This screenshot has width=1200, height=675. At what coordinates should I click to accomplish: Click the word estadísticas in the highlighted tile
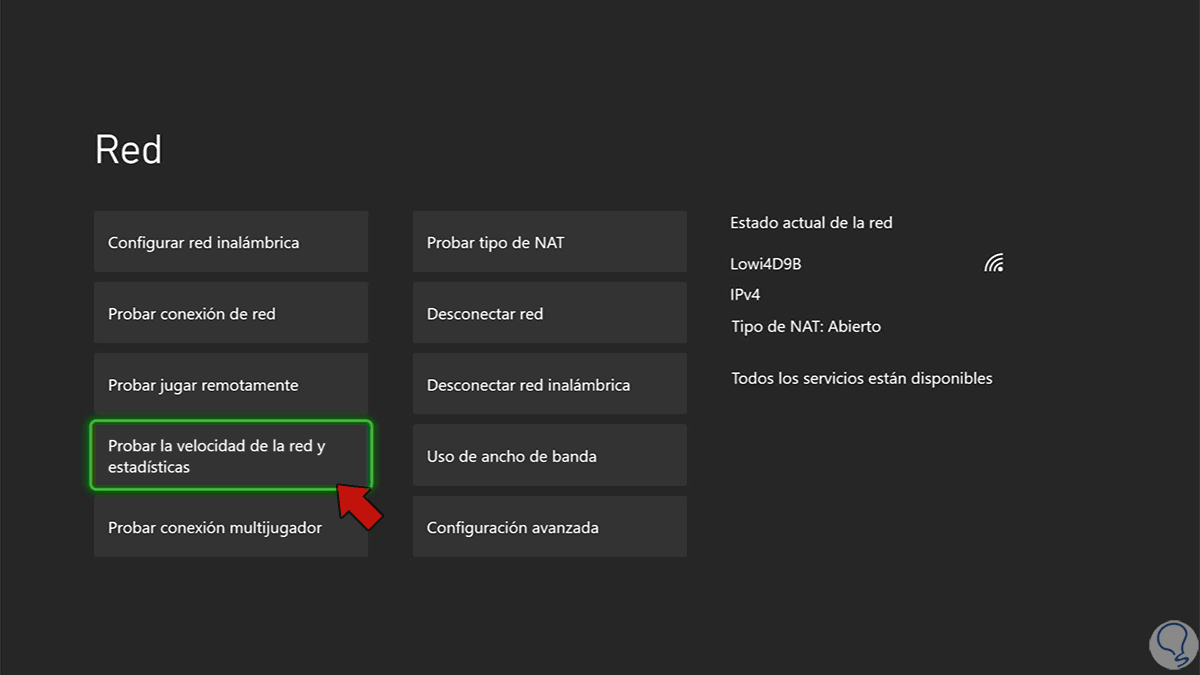click(x=149, y=467)
